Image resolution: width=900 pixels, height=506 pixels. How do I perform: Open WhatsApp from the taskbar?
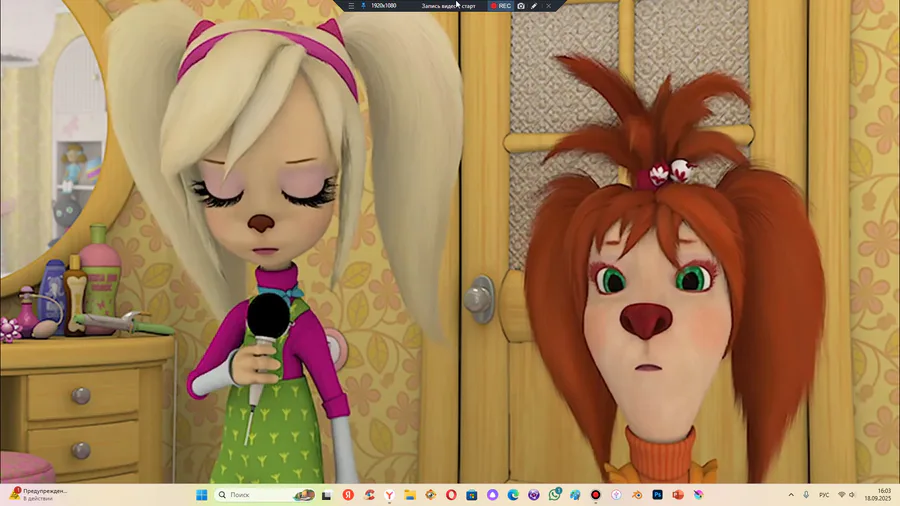coord(554,495)
